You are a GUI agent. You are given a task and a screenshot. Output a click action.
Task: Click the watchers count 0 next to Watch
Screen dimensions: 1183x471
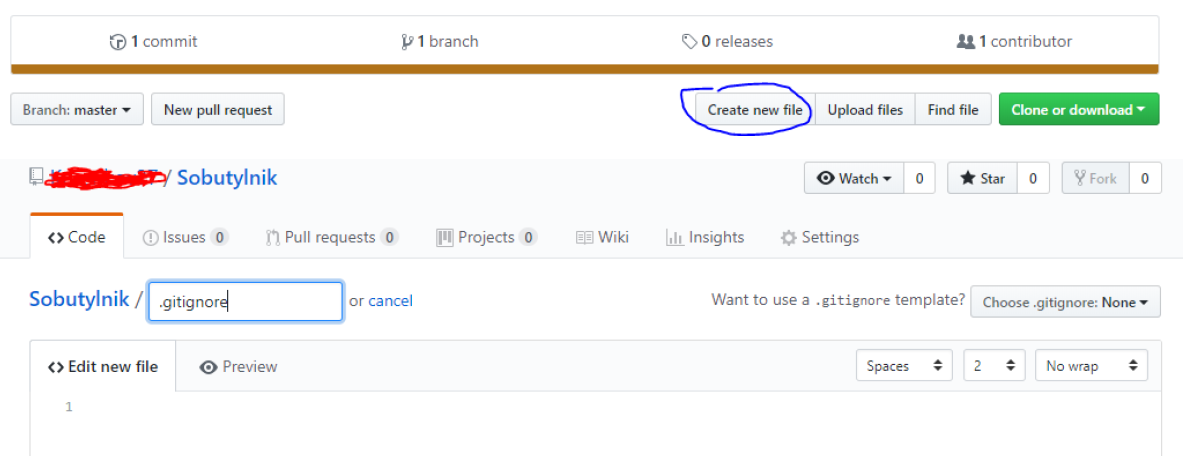point(919,178)
